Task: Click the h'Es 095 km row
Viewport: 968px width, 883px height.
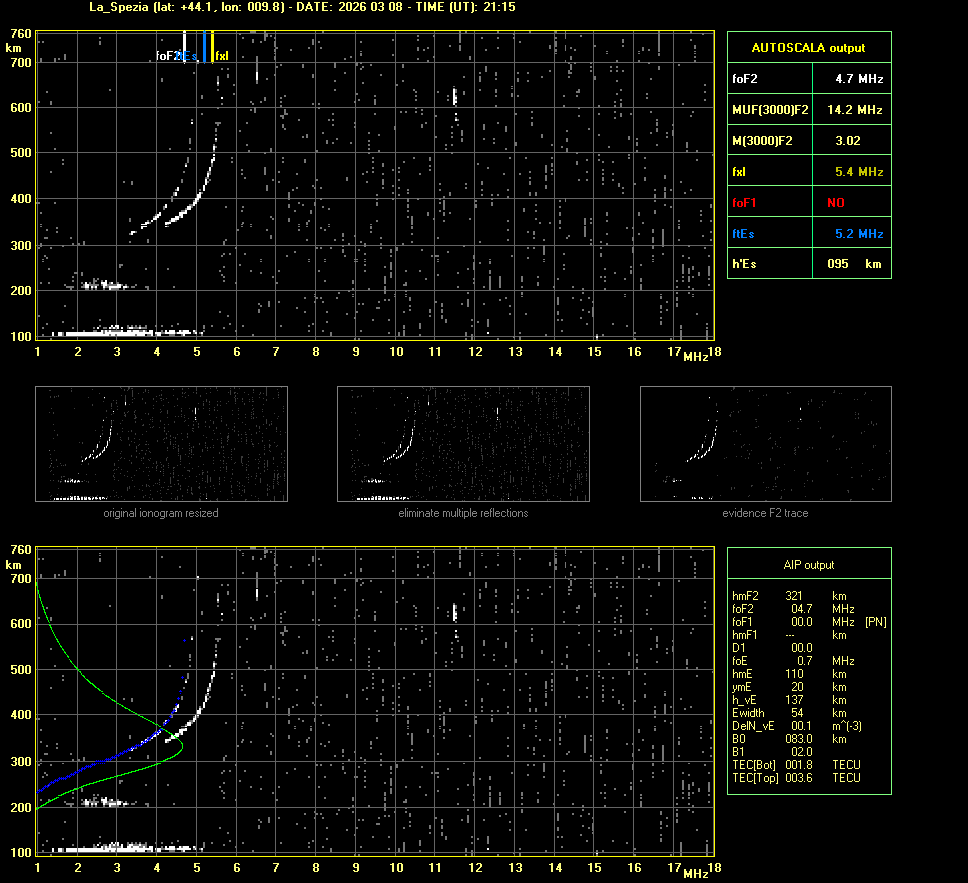Action: [808, 264]
